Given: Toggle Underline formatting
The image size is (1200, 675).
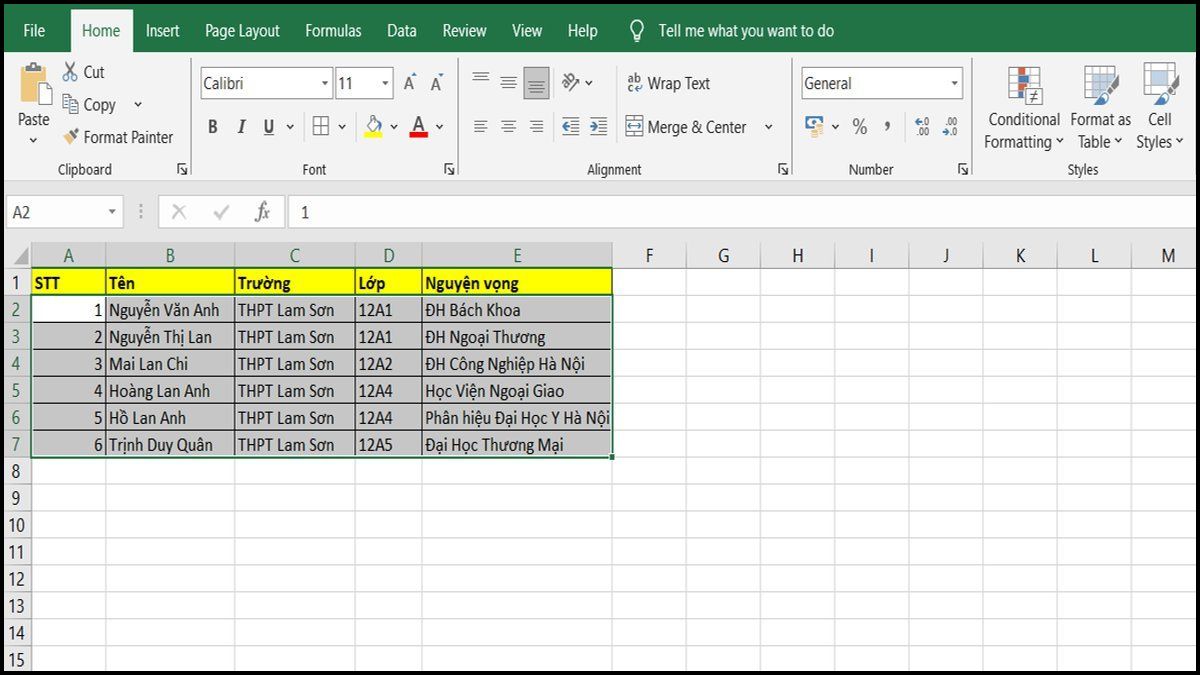Looking at the screenshot, I should coord(269,127).
